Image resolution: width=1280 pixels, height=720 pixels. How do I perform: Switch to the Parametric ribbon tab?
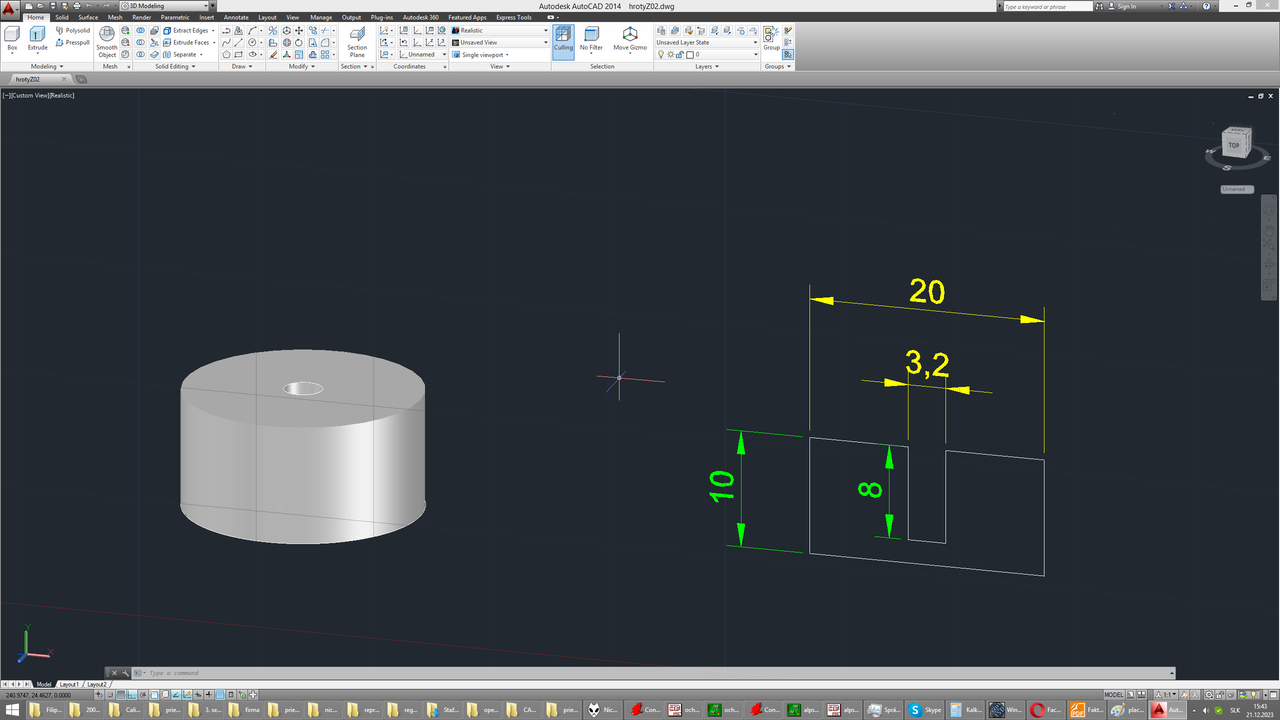pos(175,17)
